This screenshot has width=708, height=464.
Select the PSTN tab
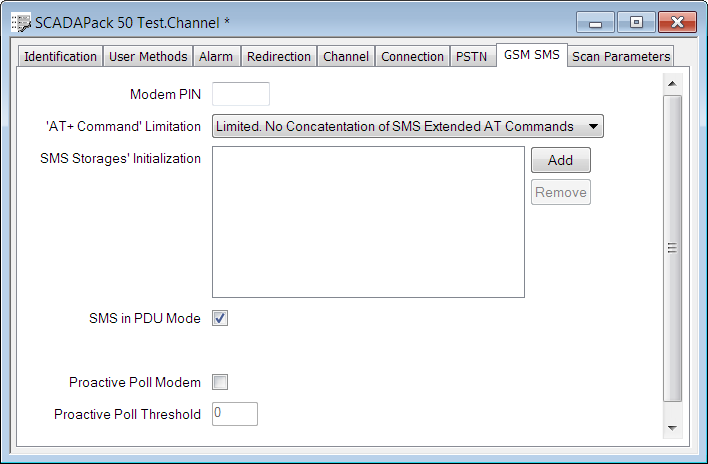coord(472,57)
